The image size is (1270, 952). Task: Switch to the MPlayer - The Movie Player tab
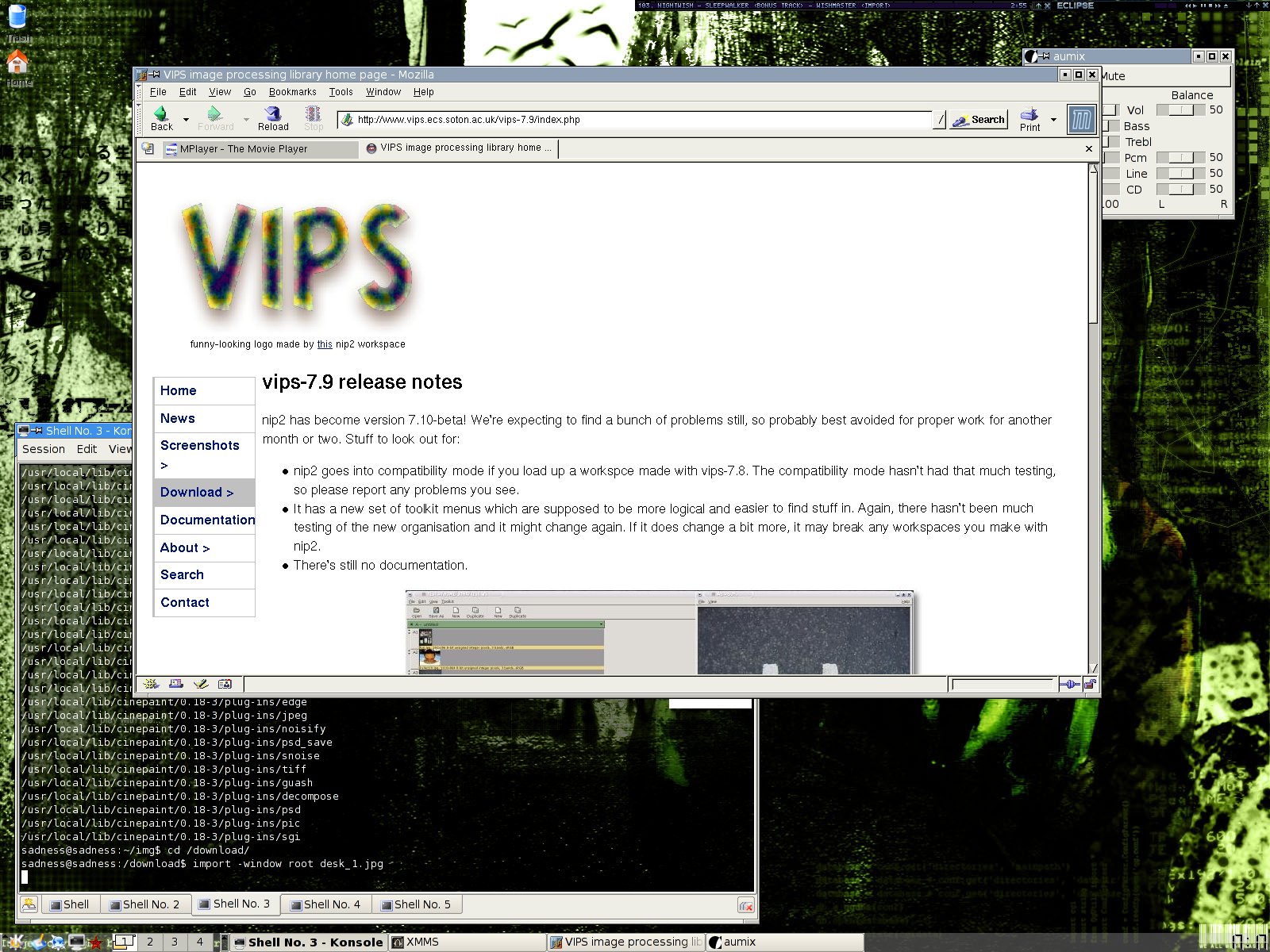(260, 149)
